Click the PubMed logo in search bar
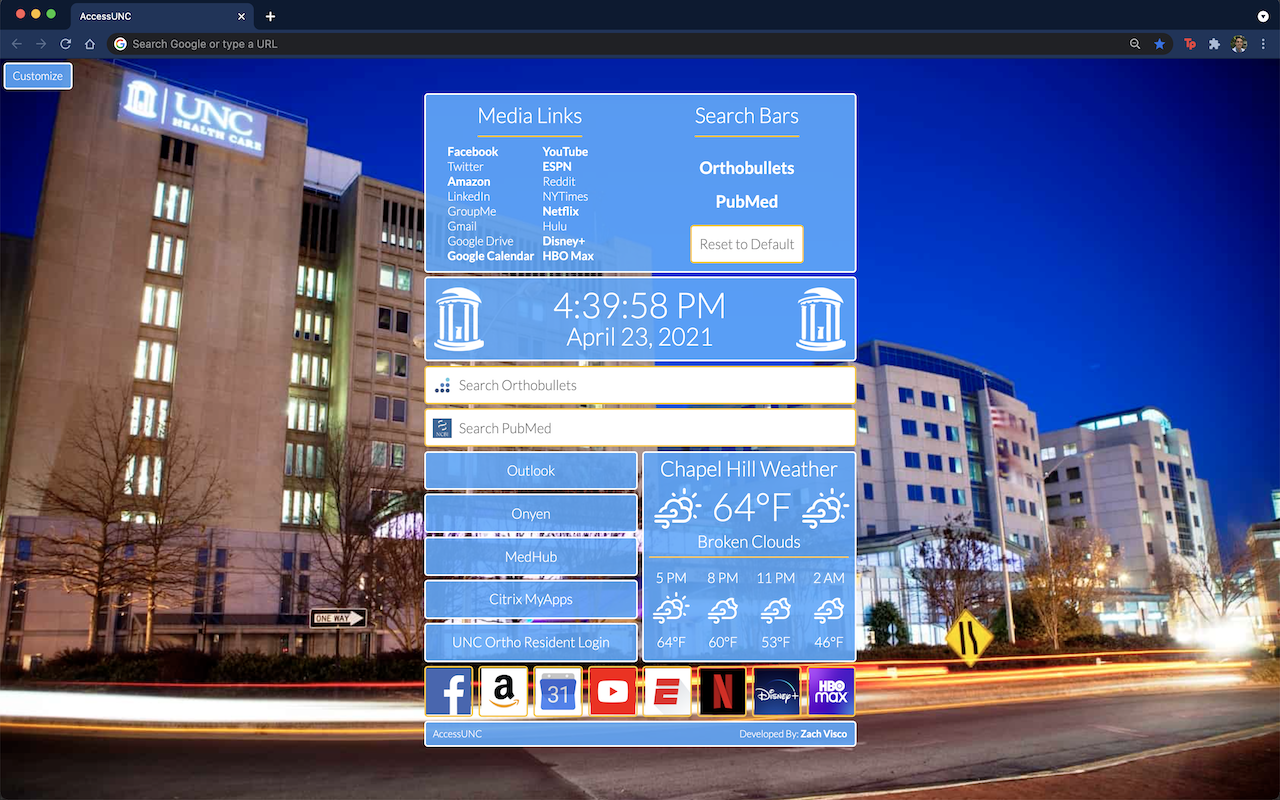The width and height of the screenshot is (1280, 800). (442, 428)
